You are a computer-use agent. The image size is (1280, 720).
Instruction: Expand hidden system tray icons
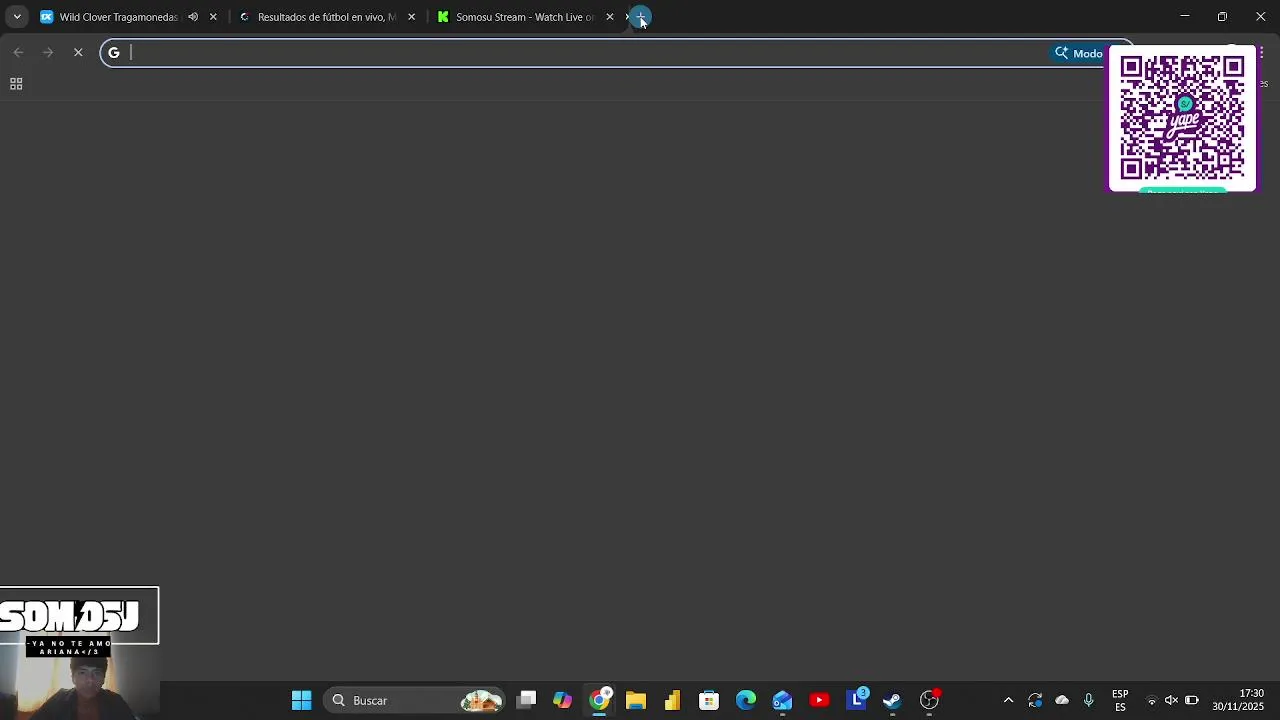[1008, 700]
